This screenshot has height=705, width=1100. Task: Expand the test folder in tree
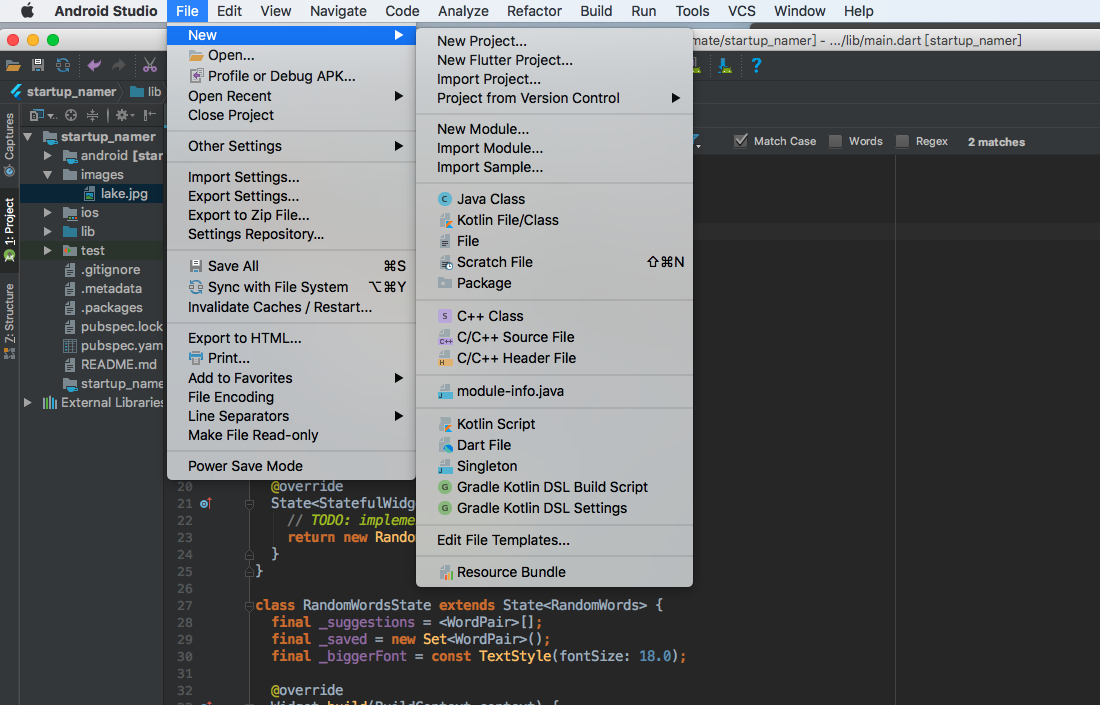[48, 250]
